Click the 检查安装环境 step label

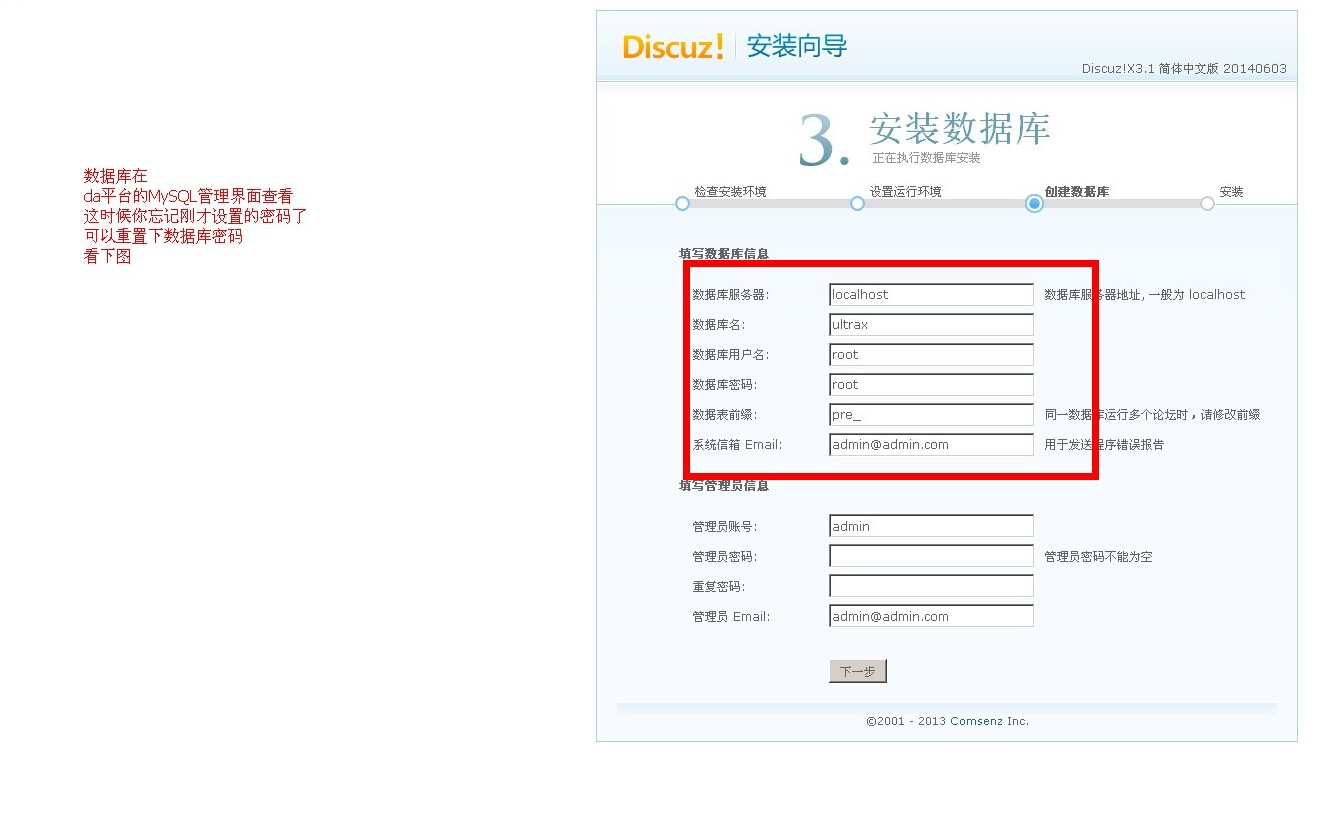pyautogui.click(x=730, y=191)
